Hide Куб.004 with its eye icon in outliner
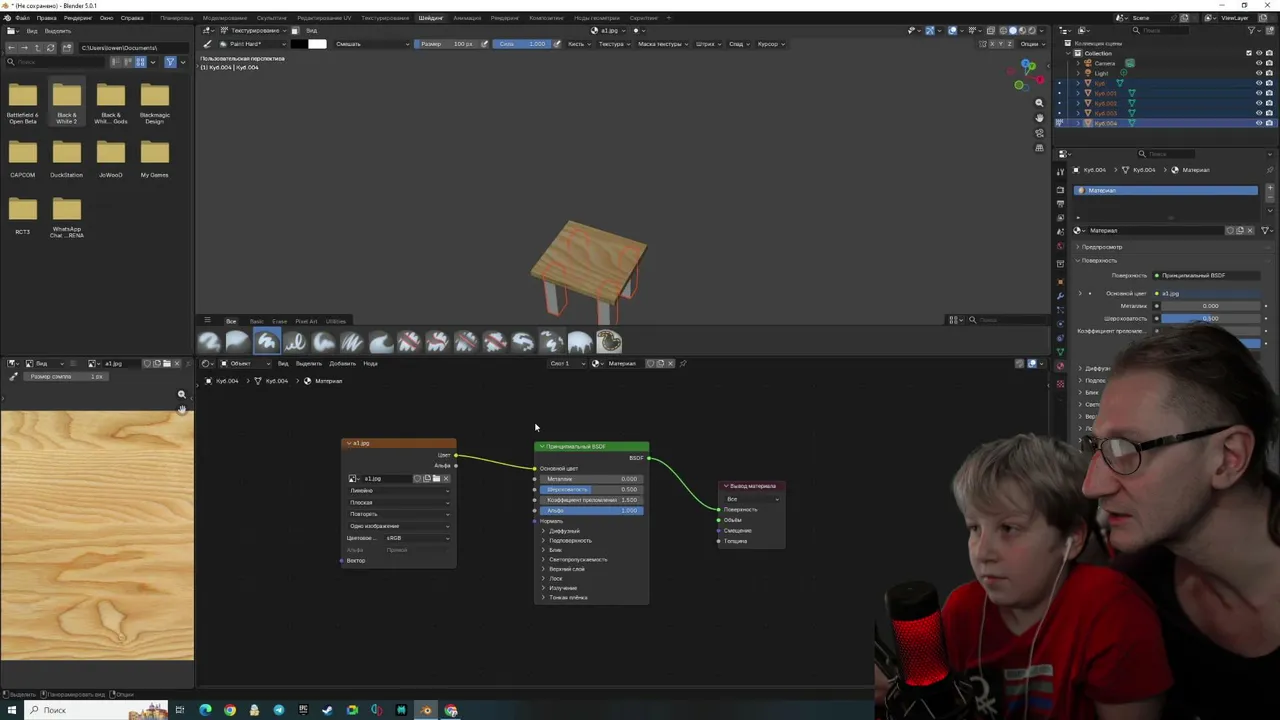1280x720 pixels. pyautogui.click(x=1259, y=123)
